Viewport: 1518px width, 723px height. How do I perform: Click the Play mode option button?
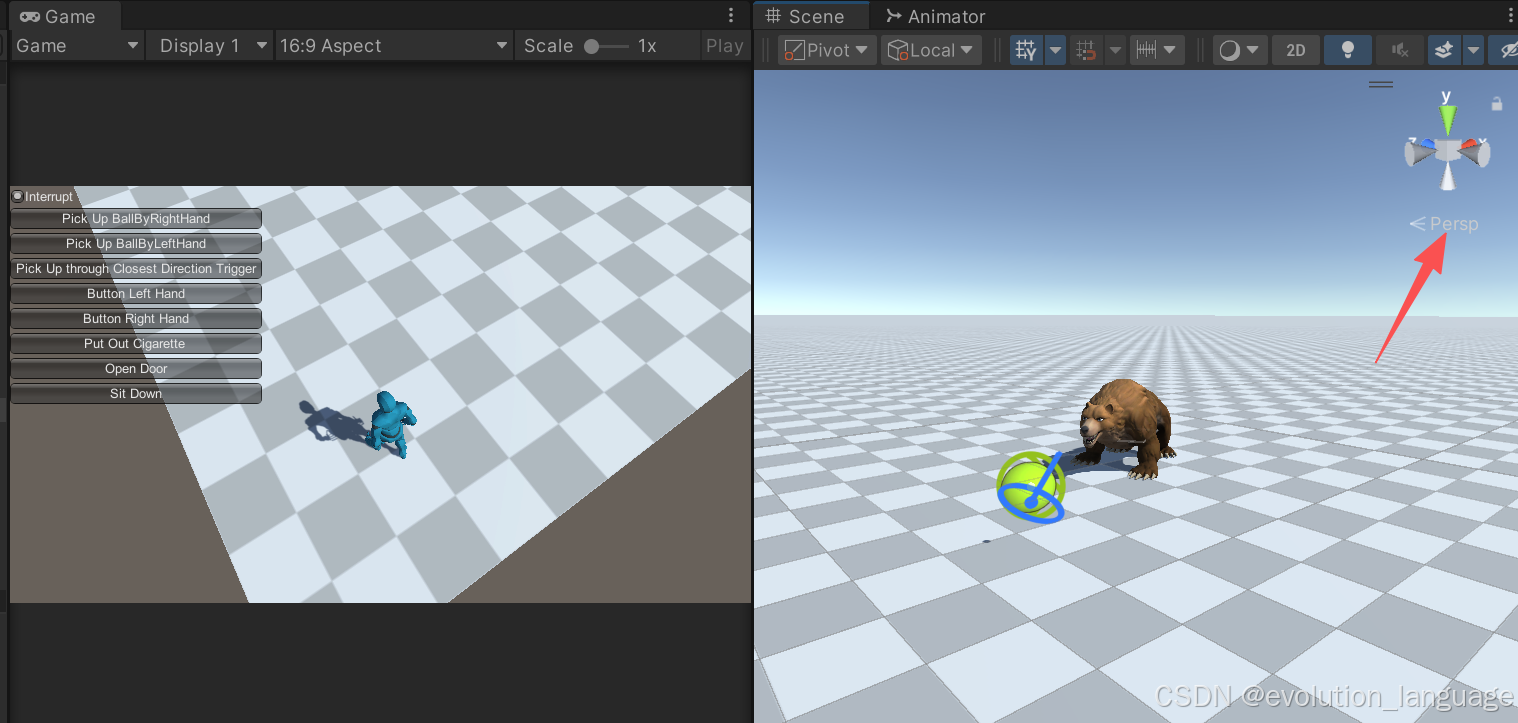pyautogui.click(x=725, y=46)
